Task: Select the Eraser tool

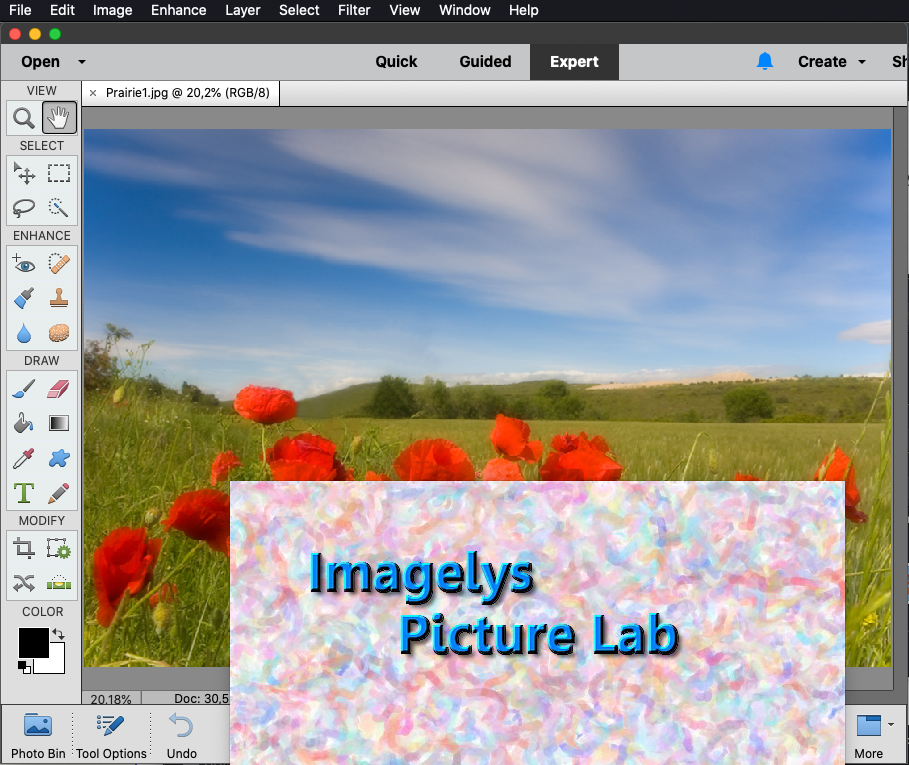Action: [x=59, y=389]
